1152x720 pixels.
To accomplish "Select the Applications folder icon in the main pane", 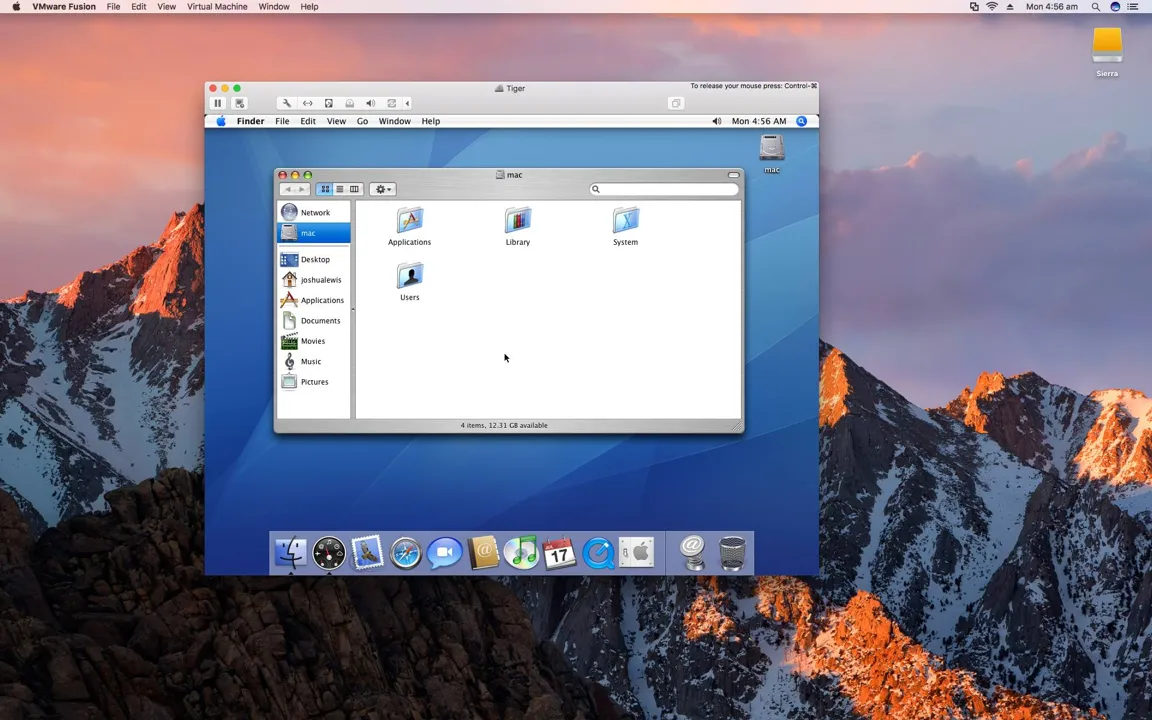I will 410,220.
